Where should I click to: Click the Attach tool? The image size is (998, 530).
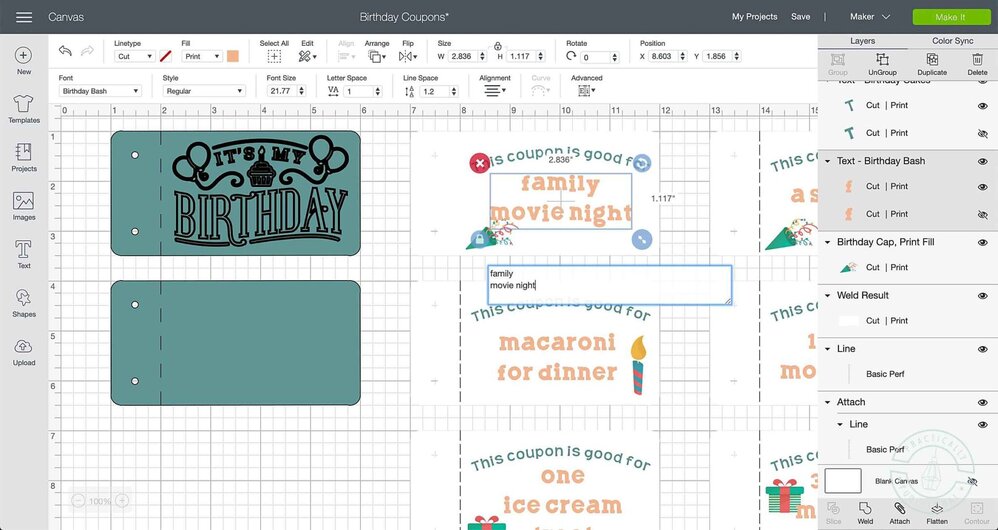click(899, 513)
